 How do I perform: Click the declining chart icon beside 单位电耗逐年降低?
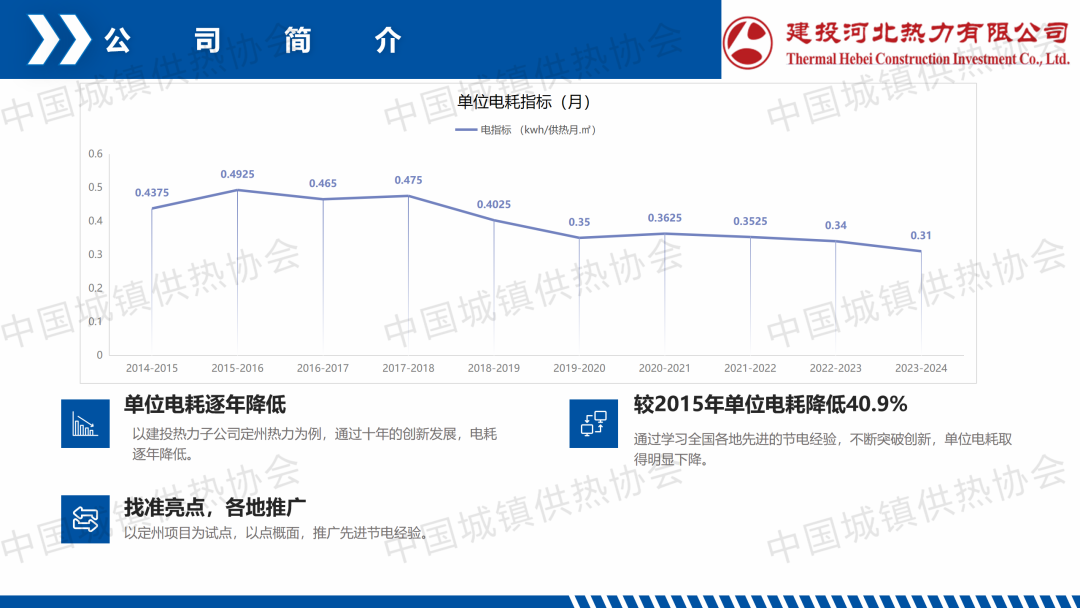click(x=85, y=423)
